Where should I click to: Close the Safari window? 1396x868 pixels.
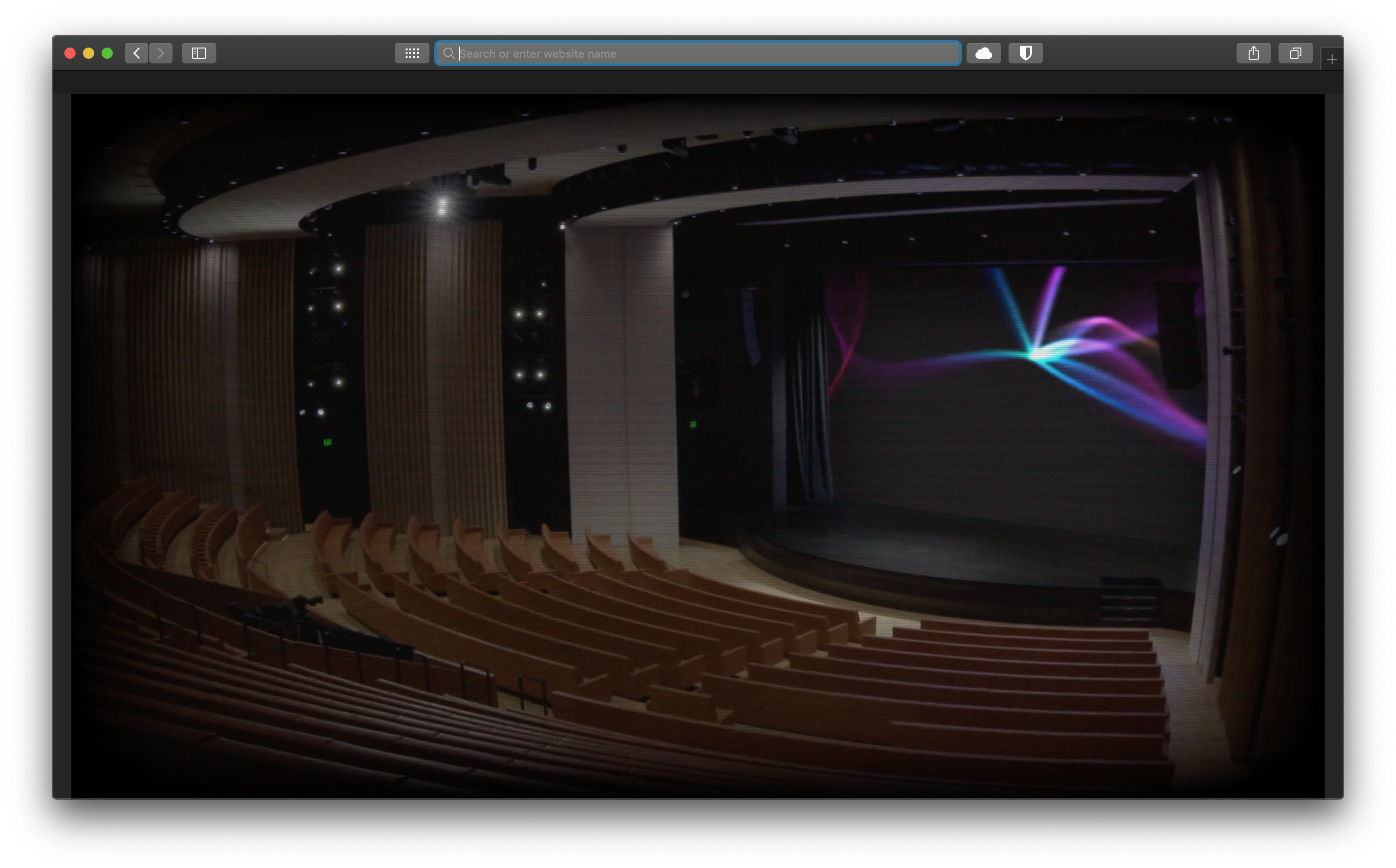(70, 54)
